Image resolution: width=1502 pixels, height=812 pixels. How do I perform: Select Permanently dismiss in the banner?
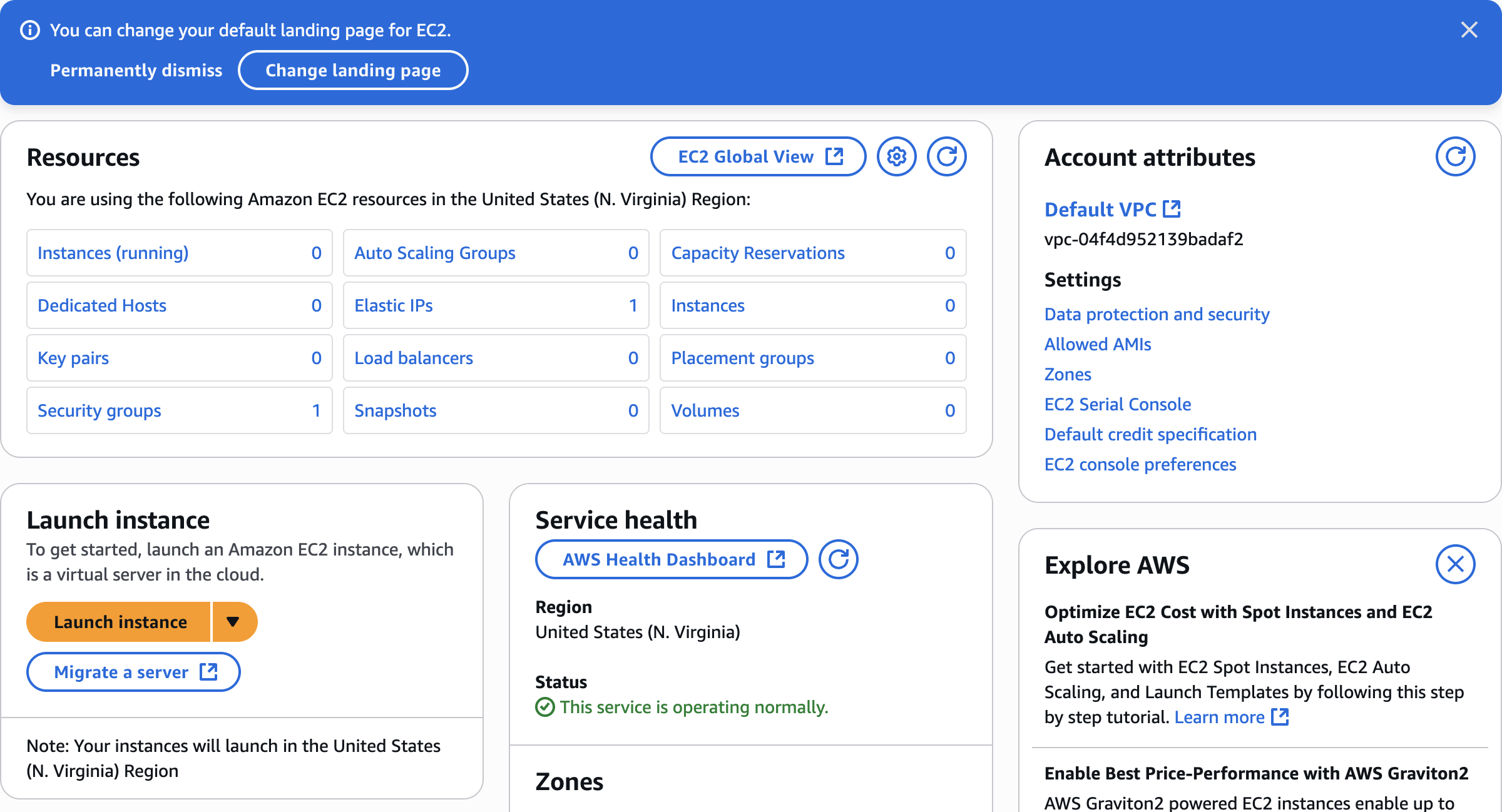tap(136, 70)
